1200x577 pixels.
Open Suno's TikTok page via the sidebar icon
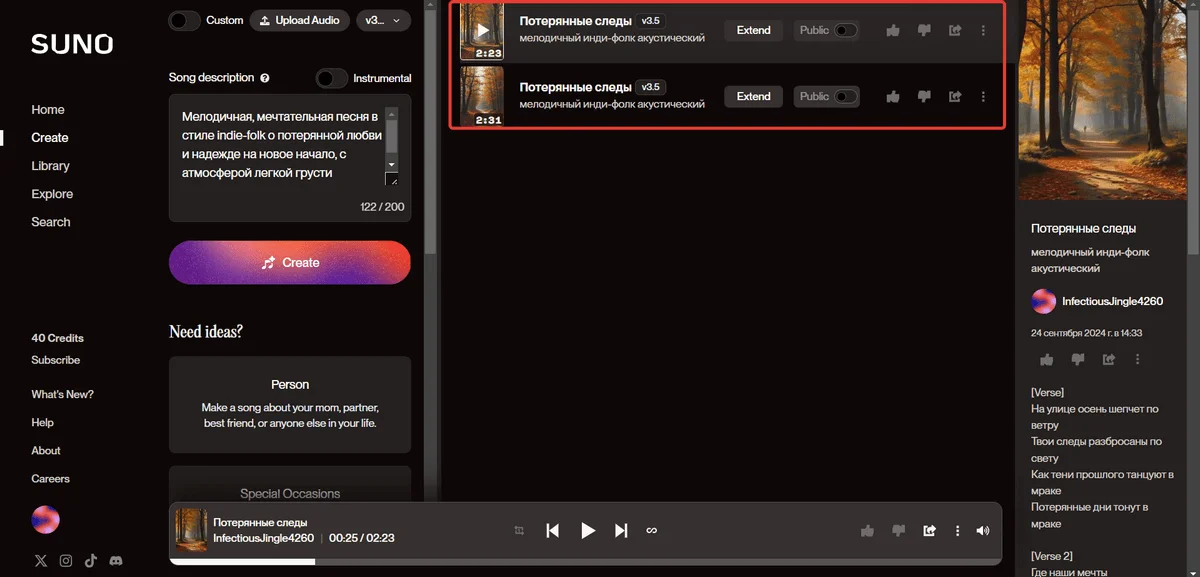coord(91,561)
